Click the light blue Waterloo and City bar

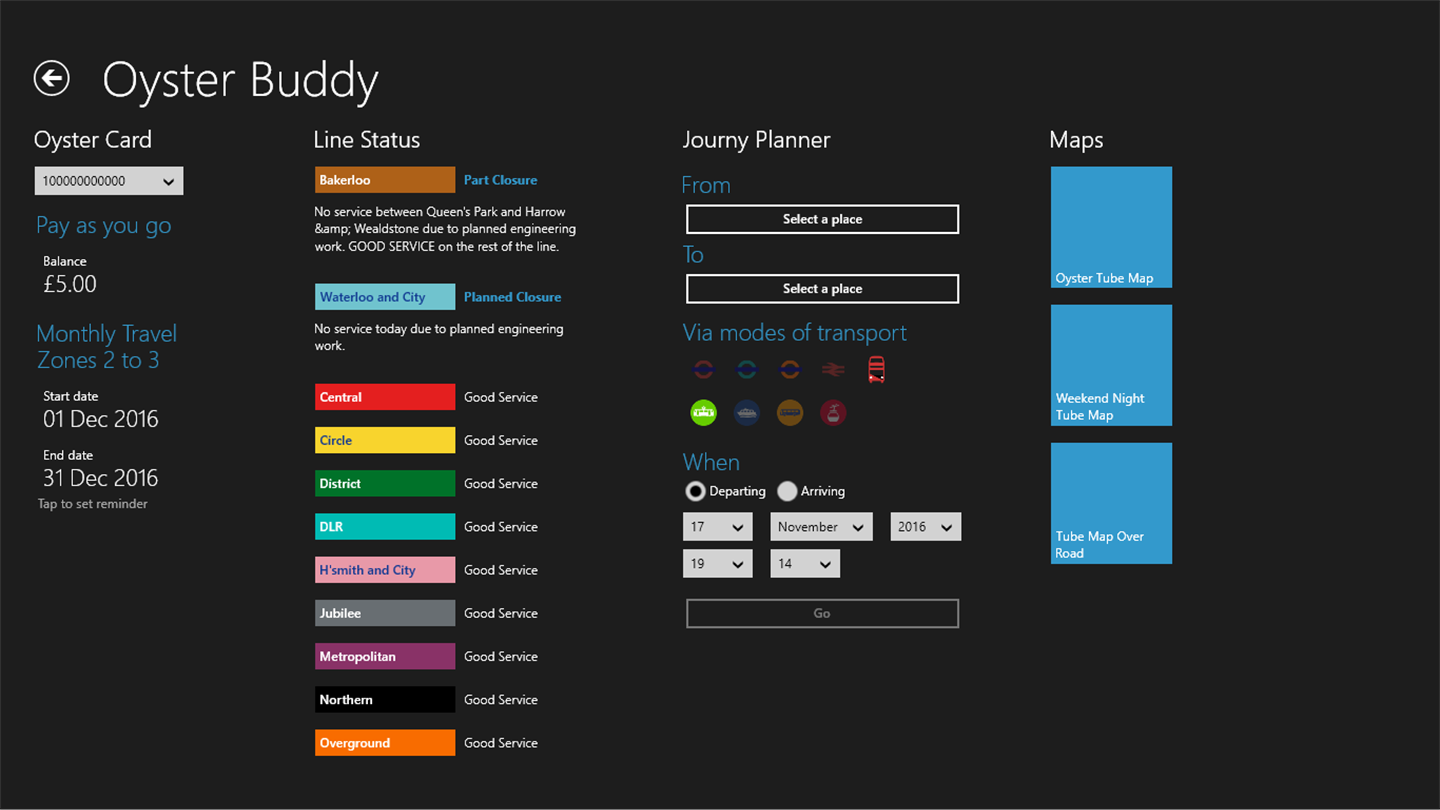[x=385, y=297]
